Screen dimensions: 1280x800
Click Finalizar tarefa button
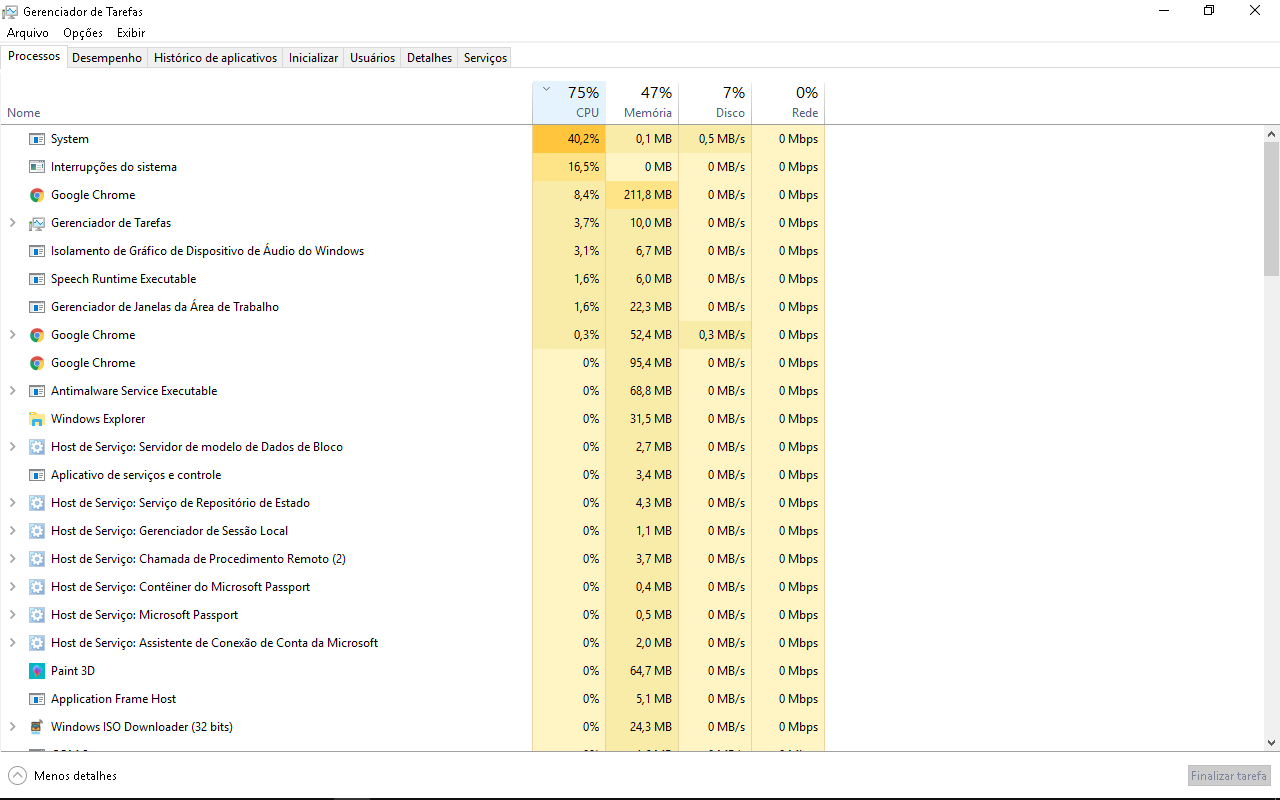(1229, 776)
